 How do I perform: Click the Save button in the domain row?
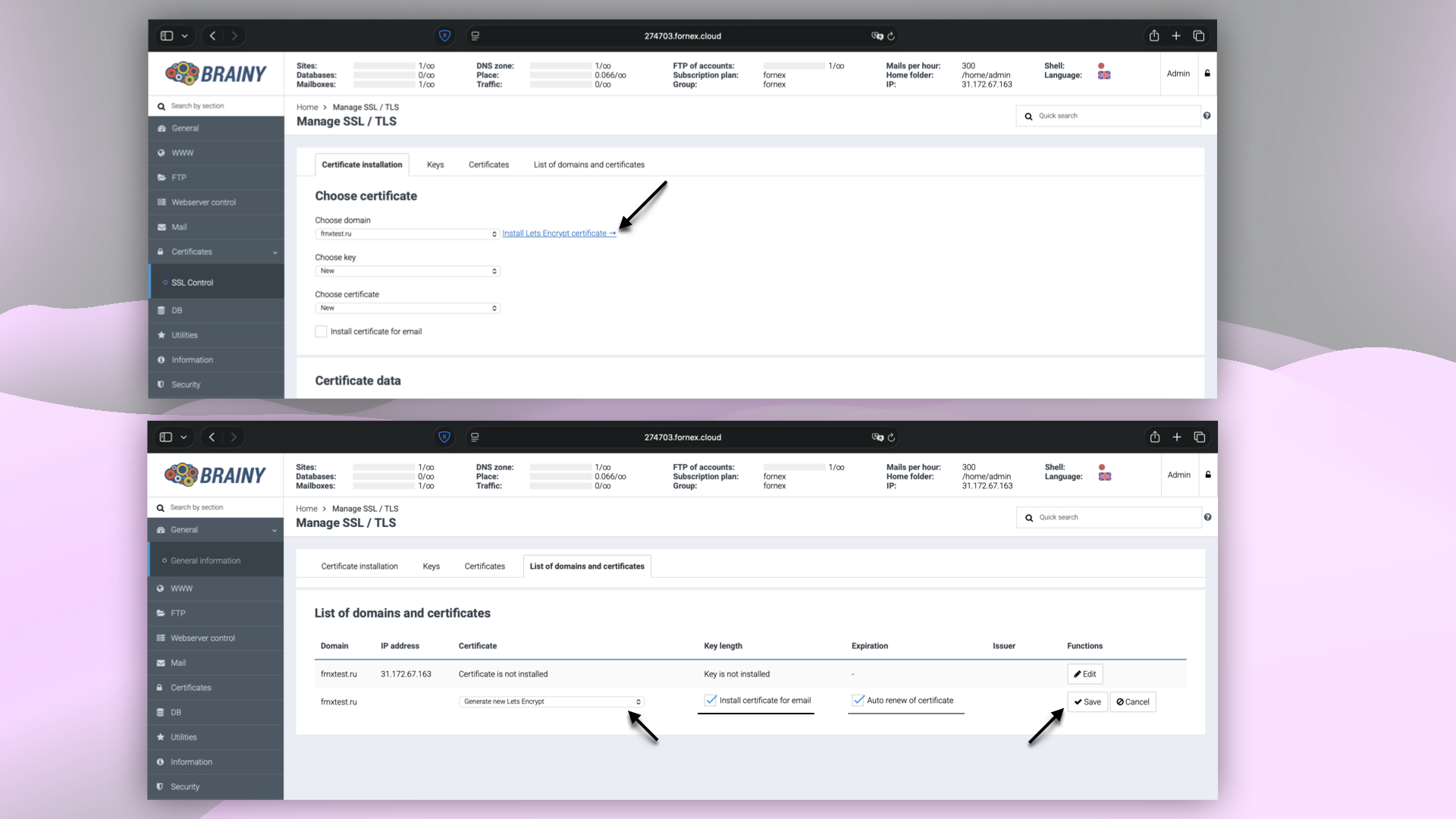coord(1087,702)
